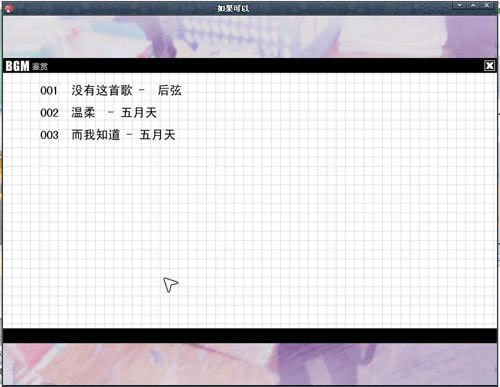Click the background artwork above the BGM panel
The height and width of the screenshot is (387, 500).
coord(250,37)
